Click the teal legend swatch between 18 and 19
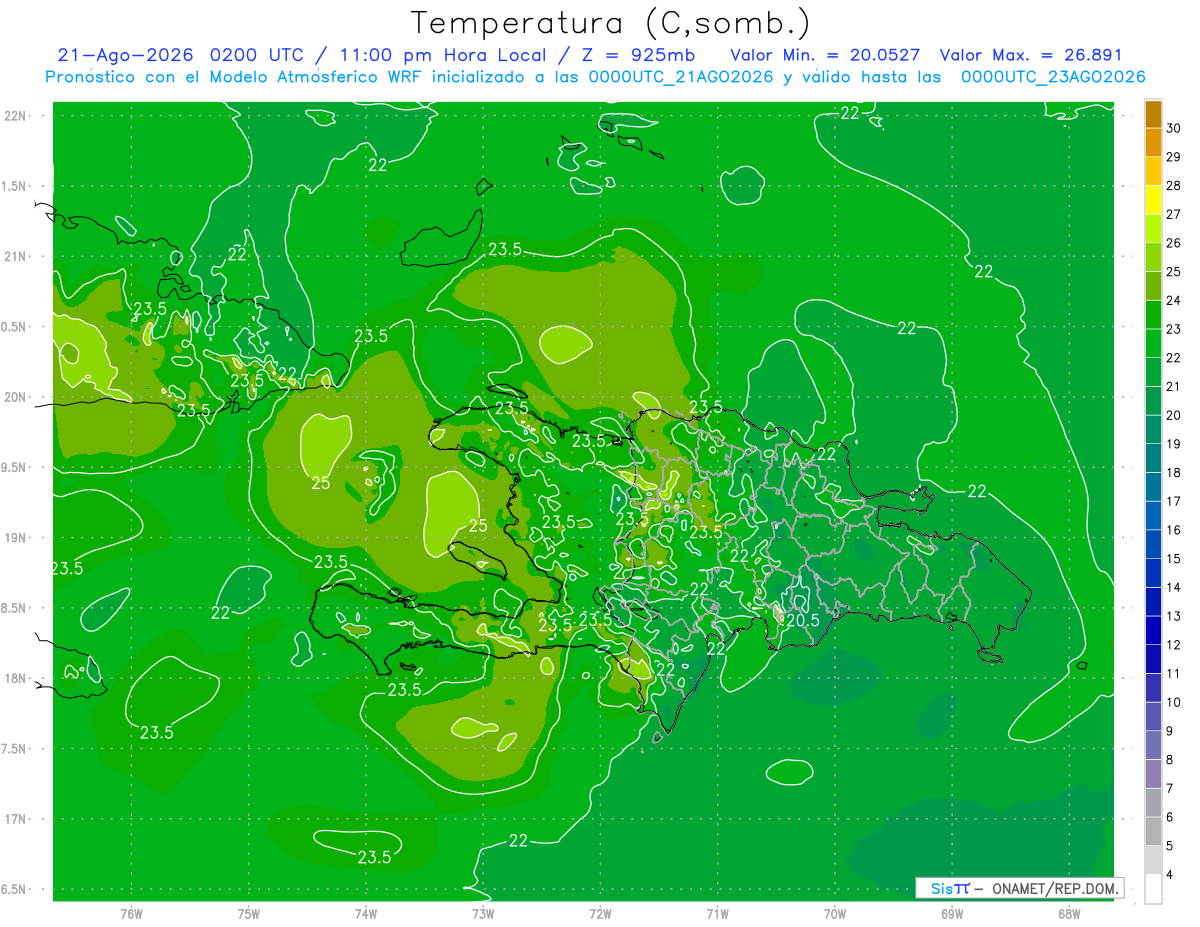 [1153, 458]
